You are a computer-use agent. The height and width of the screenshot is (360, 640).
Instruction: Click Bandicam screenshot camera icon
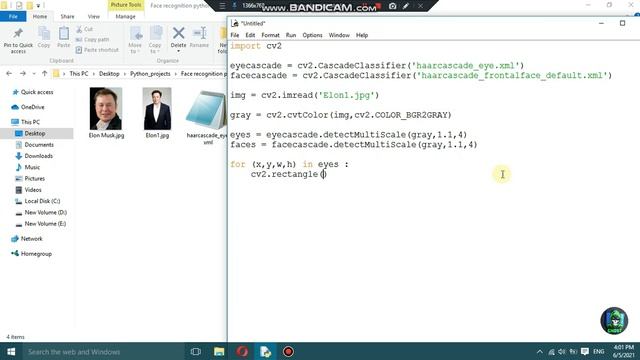click(x=392, y=6)
